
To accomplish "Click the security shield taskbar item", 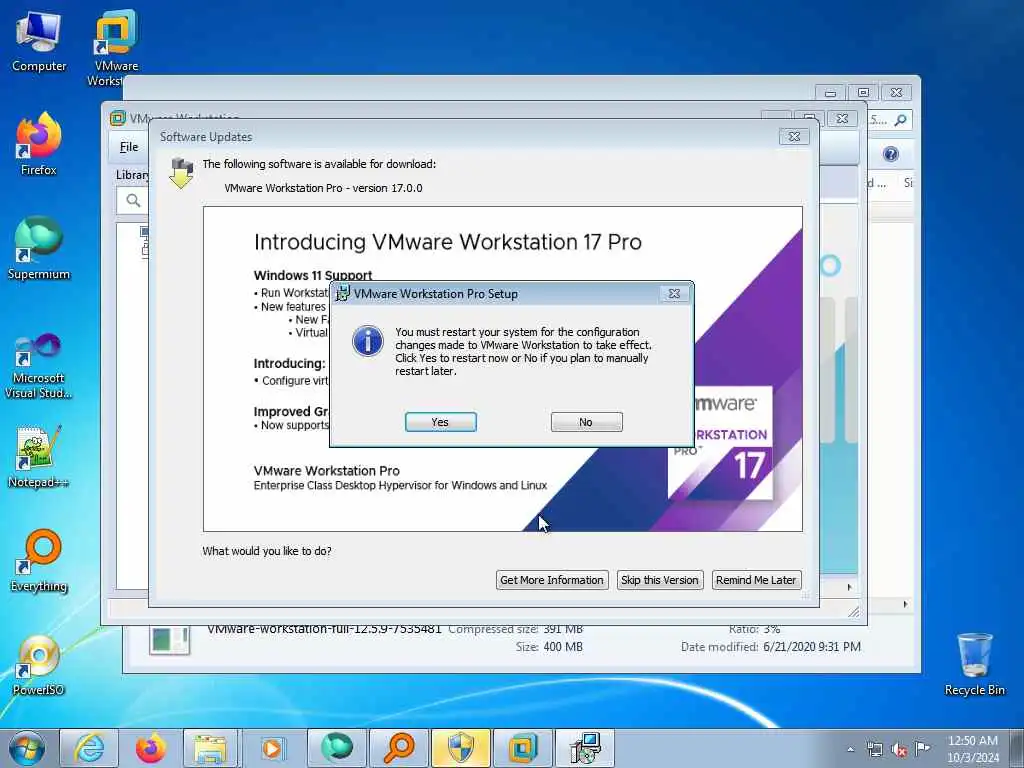I will [x=460, y=748].
